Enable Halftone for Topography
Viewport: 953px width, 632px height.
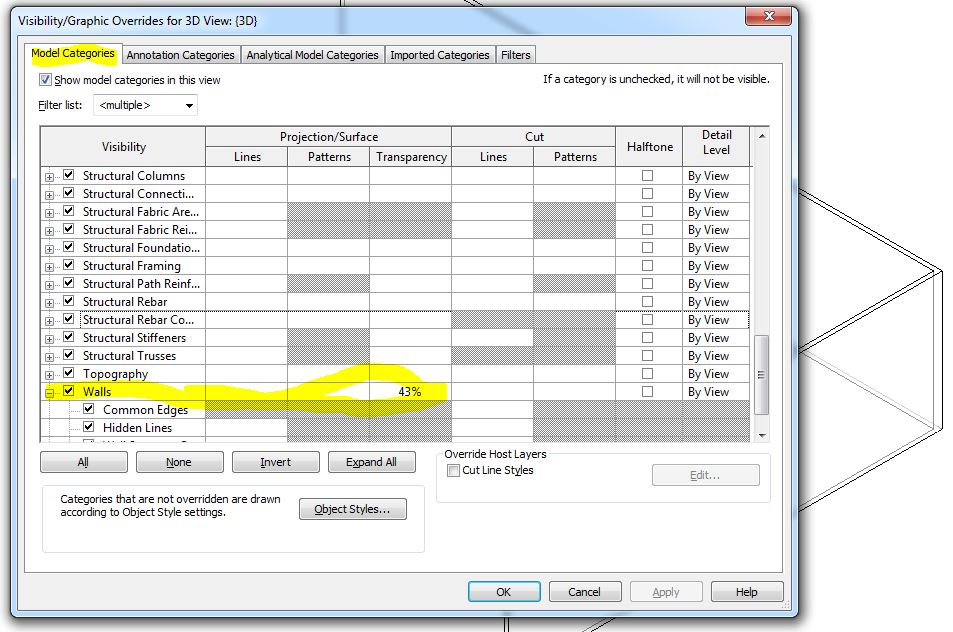pyautogui.click(x=648, y=374)
